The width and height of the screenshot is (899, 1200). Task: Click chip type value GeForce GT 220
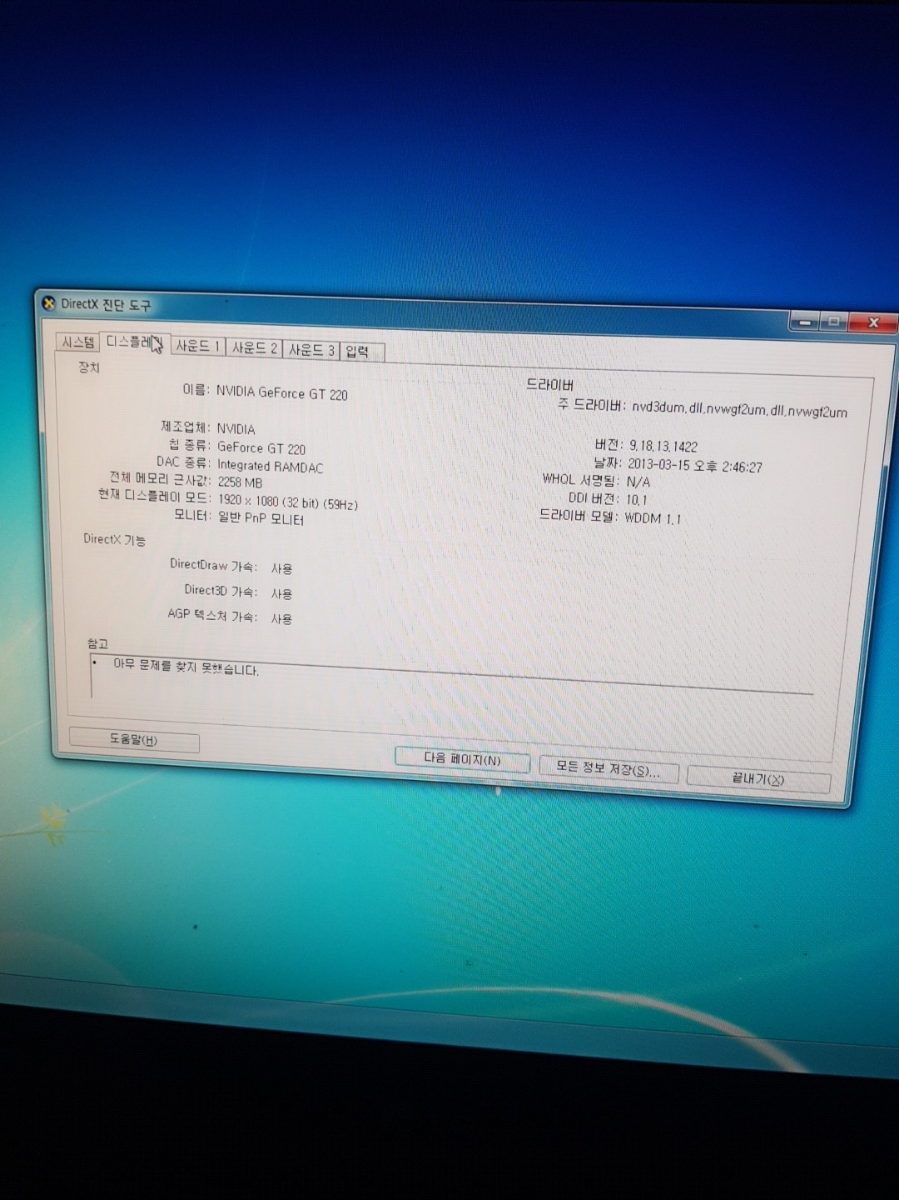(261, 448)
